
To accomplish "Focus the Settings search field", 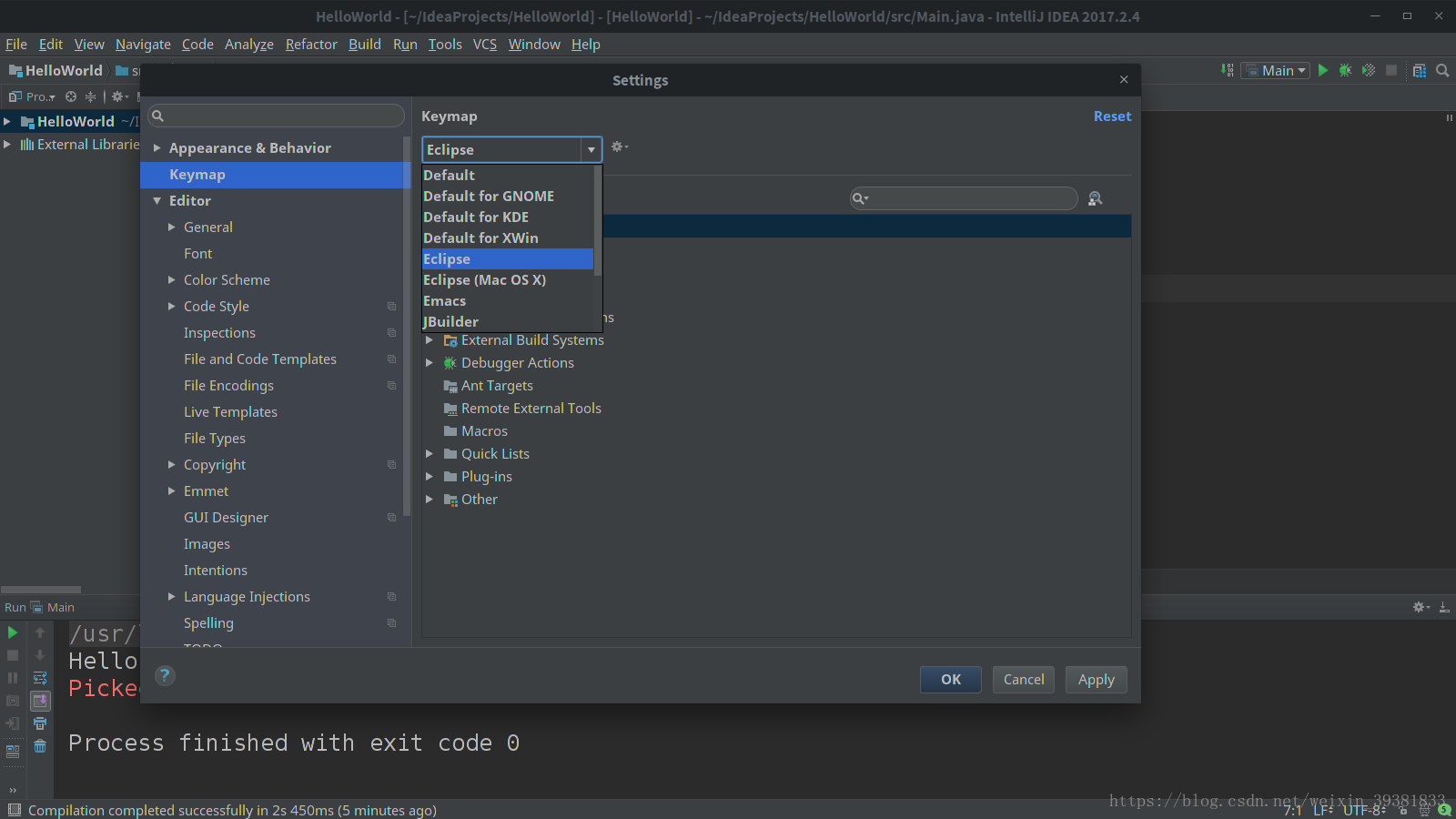I will (x=276, y=116).
